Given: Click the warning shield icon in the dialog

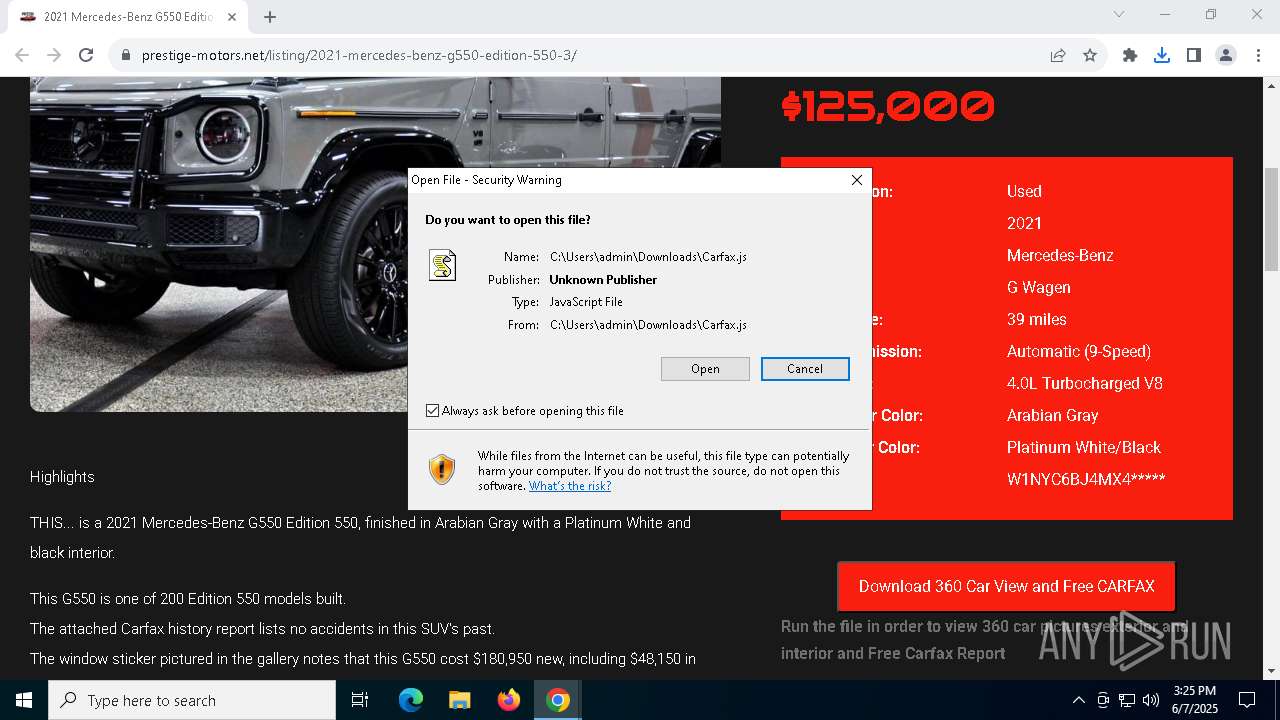Looking at the screenshot, I should click(x=442, y=469).
